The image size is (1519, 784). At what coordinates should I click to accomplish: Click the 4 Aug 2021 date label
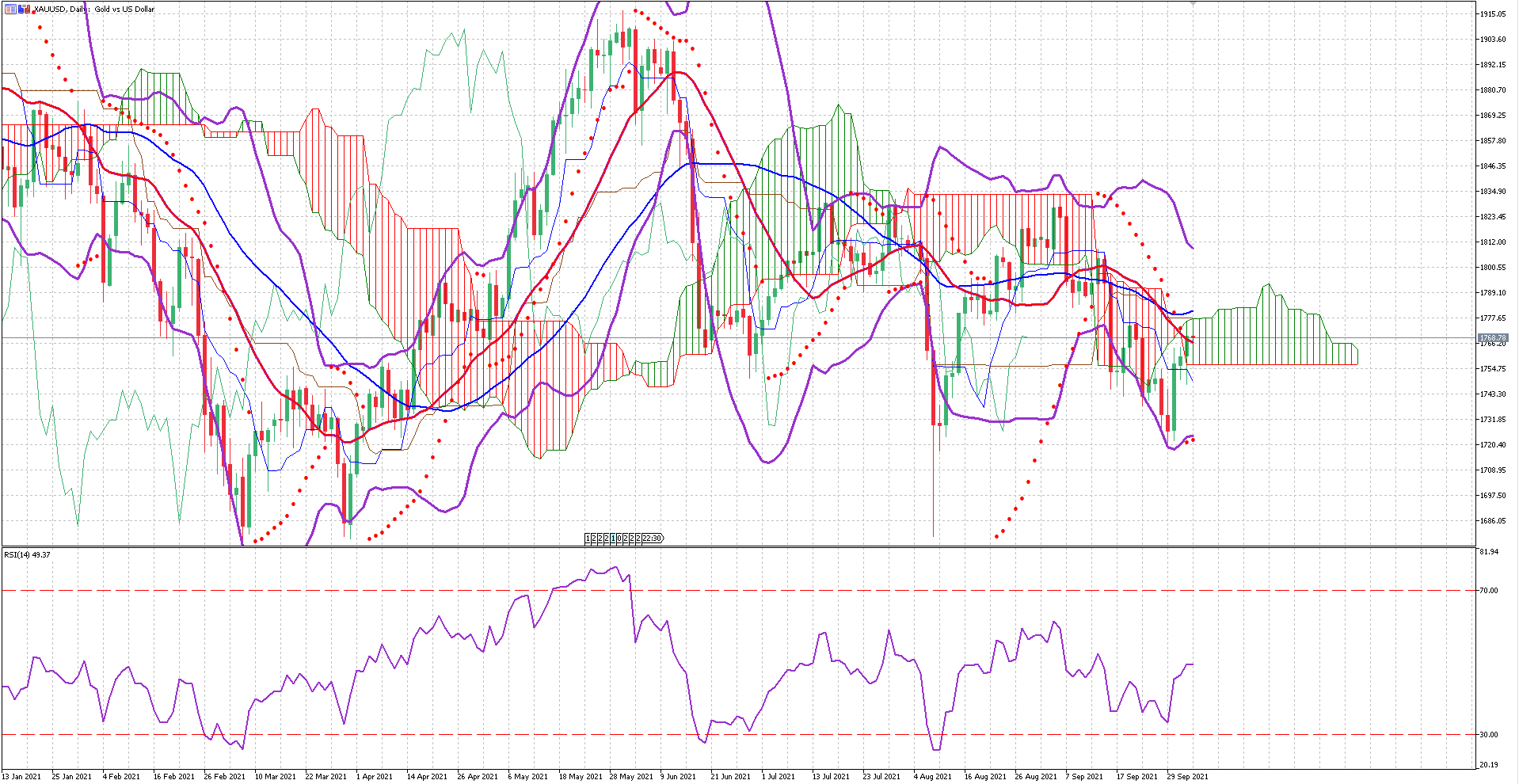[933, 777]
